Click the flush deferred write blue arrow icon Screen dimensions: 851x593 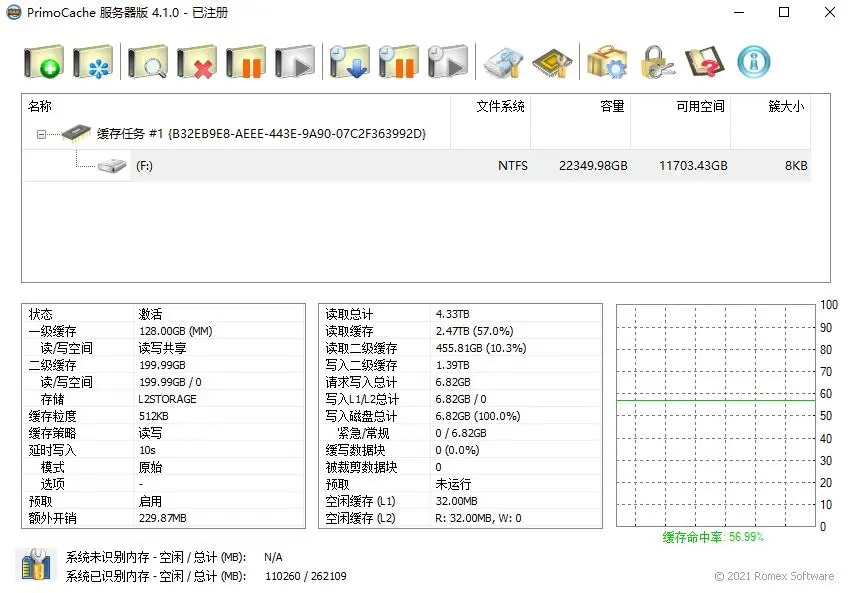[x=350, y=62]
